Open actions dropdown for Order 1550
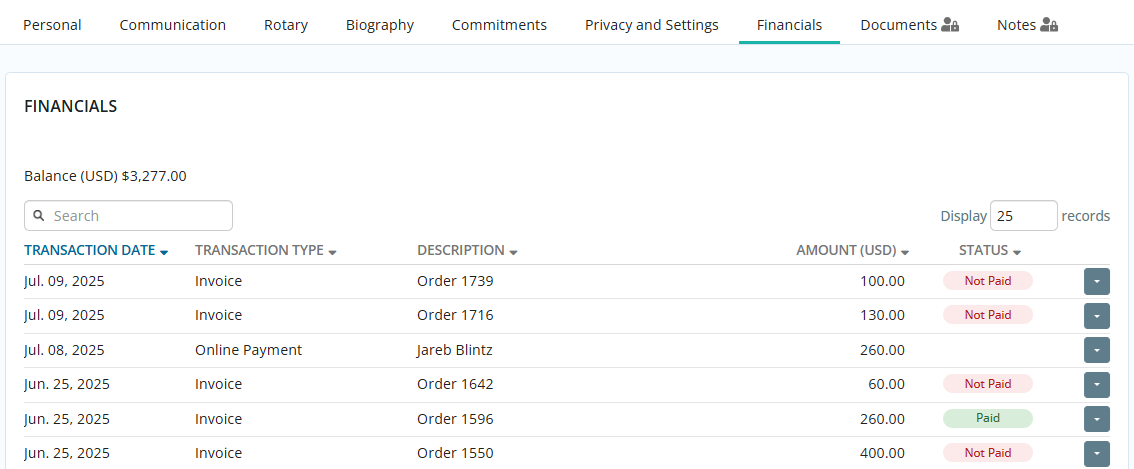Screen dimensions: 1134x469 pos(1096,453)
